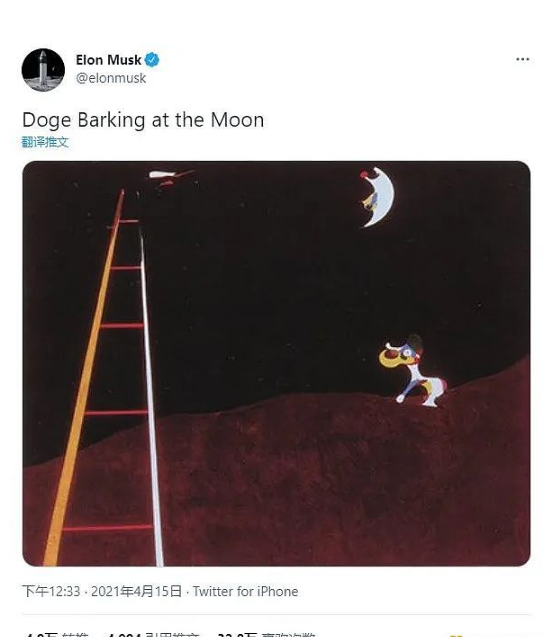Open the 引用推文 quote tweets list
This screenshot has height=637, width=548.
[154, 634]
